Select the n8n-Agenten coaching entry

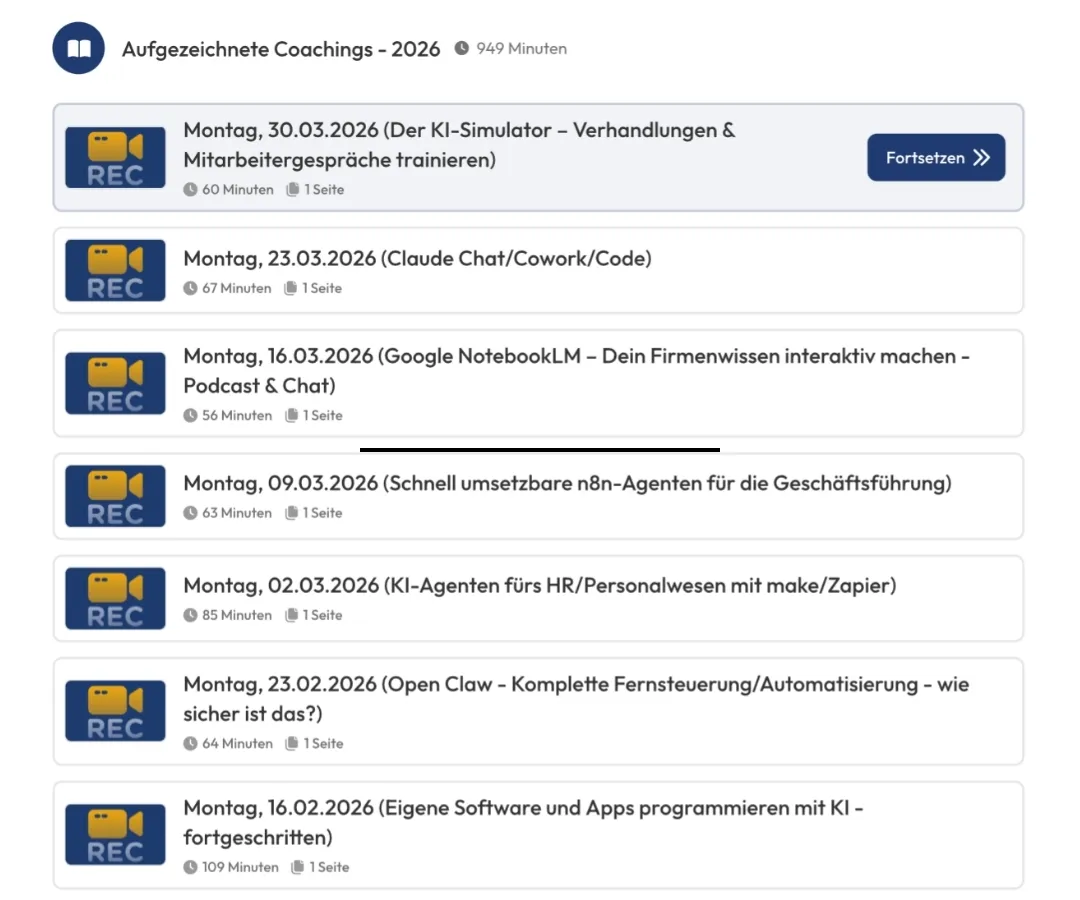click(x=567, y=483)
